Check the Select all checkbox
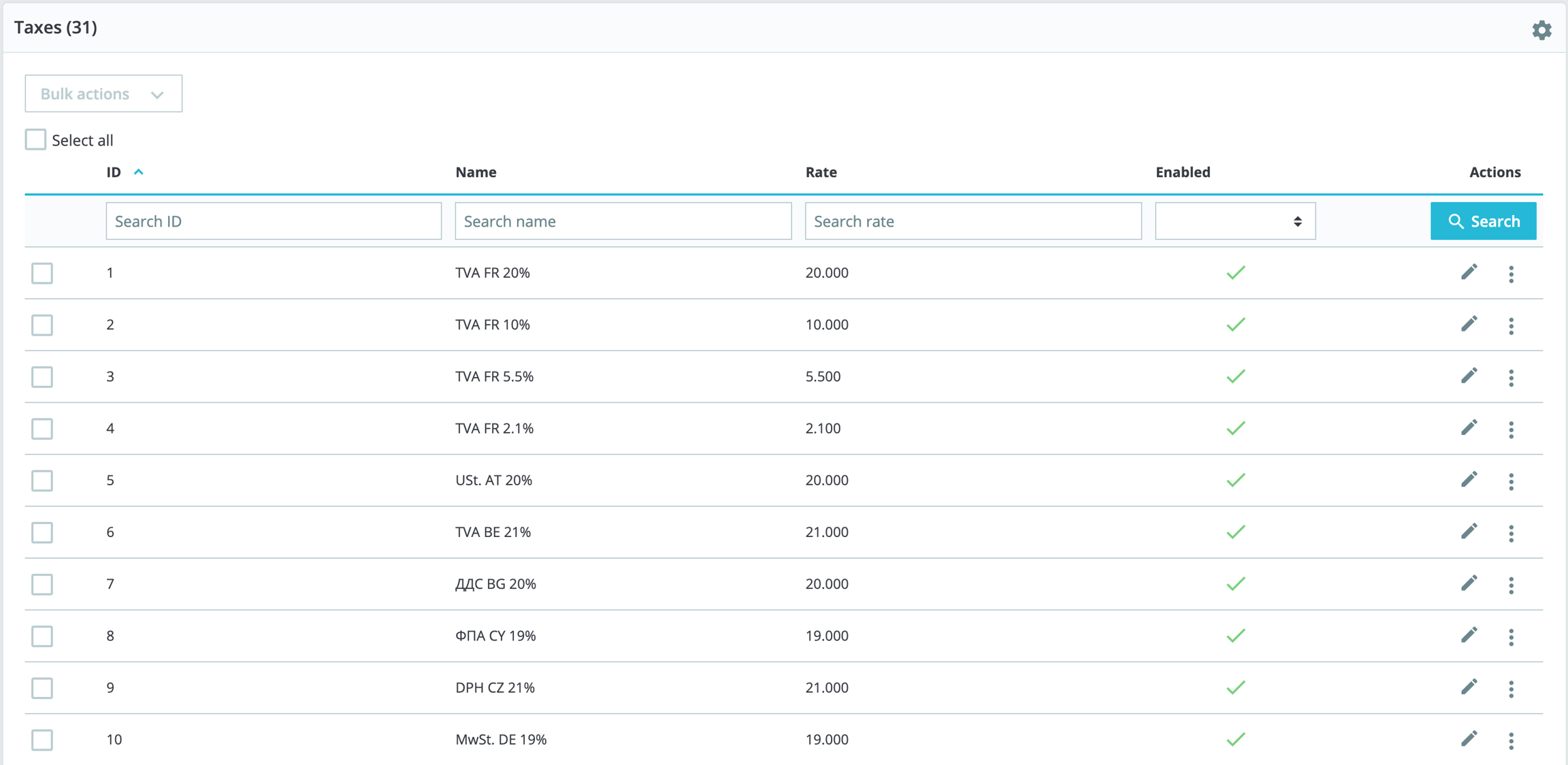 (35, 140)
